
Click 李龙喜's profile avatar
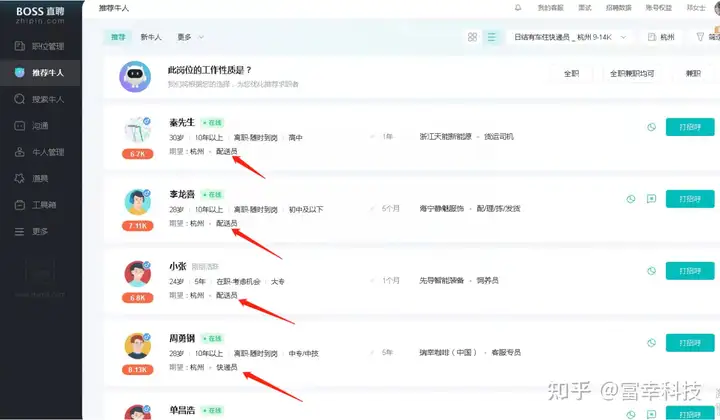[x=138, y=202]
